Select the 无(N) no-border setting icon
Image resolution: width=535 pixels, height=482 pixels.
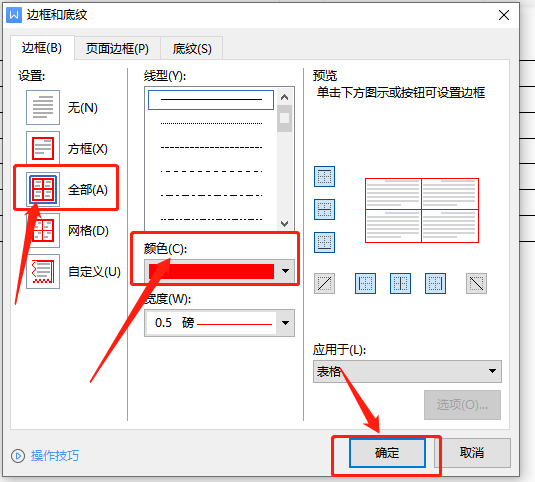43,107
